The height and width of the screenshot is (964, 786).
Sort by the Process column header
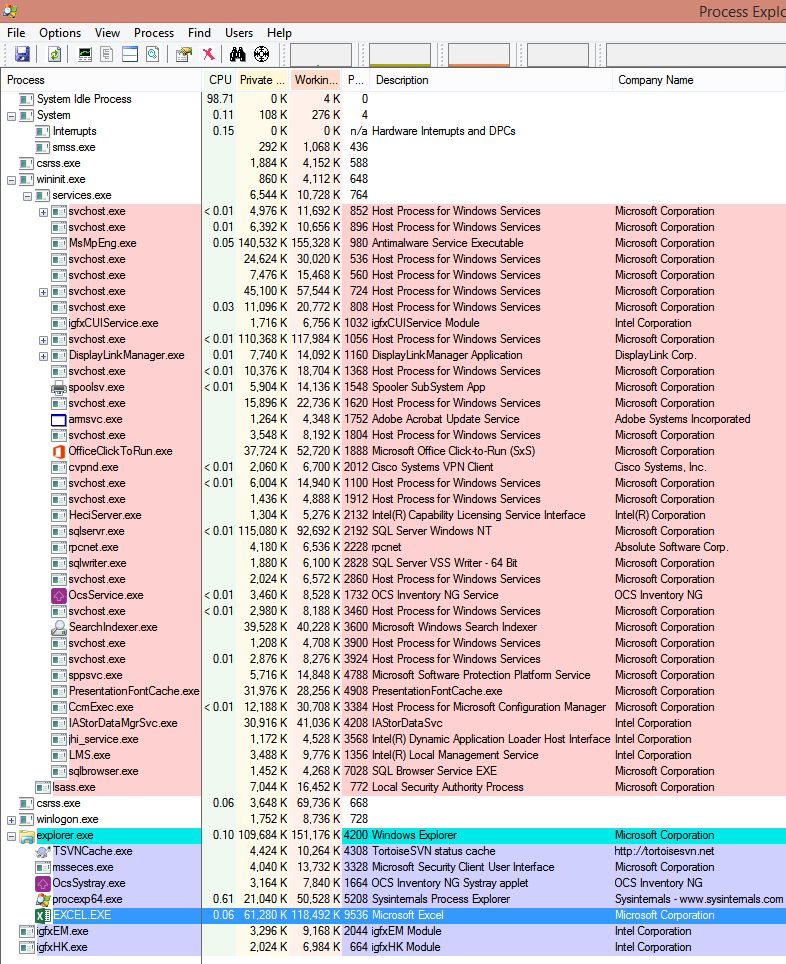(101, 80)
